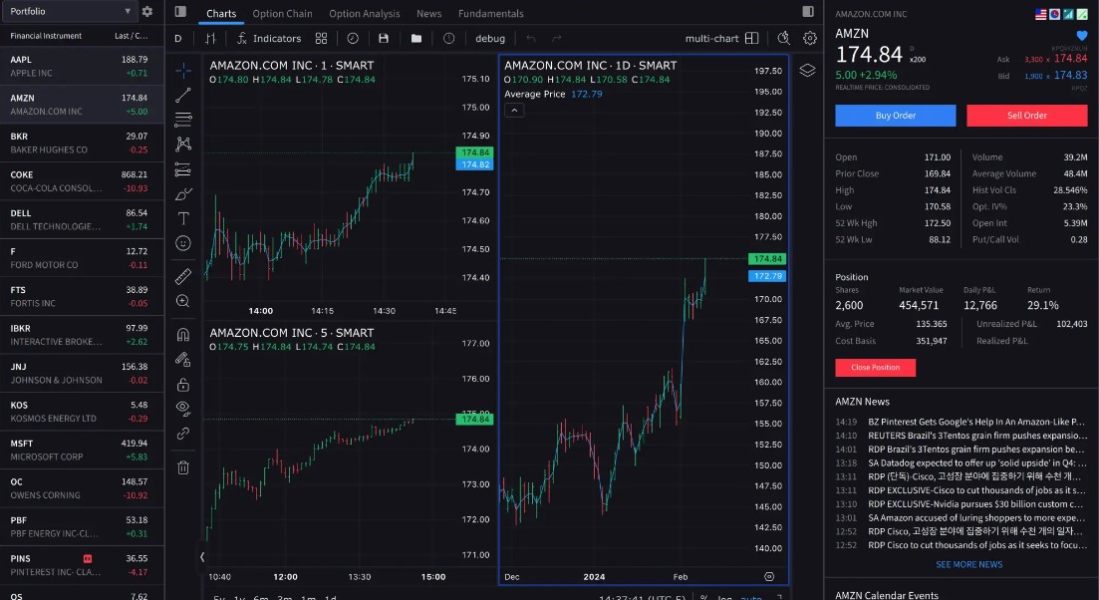Image resolution: width=1099 pixels, height=600 pixels.
Task: Select the trend line drawing tool
Action: (x=183, y=95)
